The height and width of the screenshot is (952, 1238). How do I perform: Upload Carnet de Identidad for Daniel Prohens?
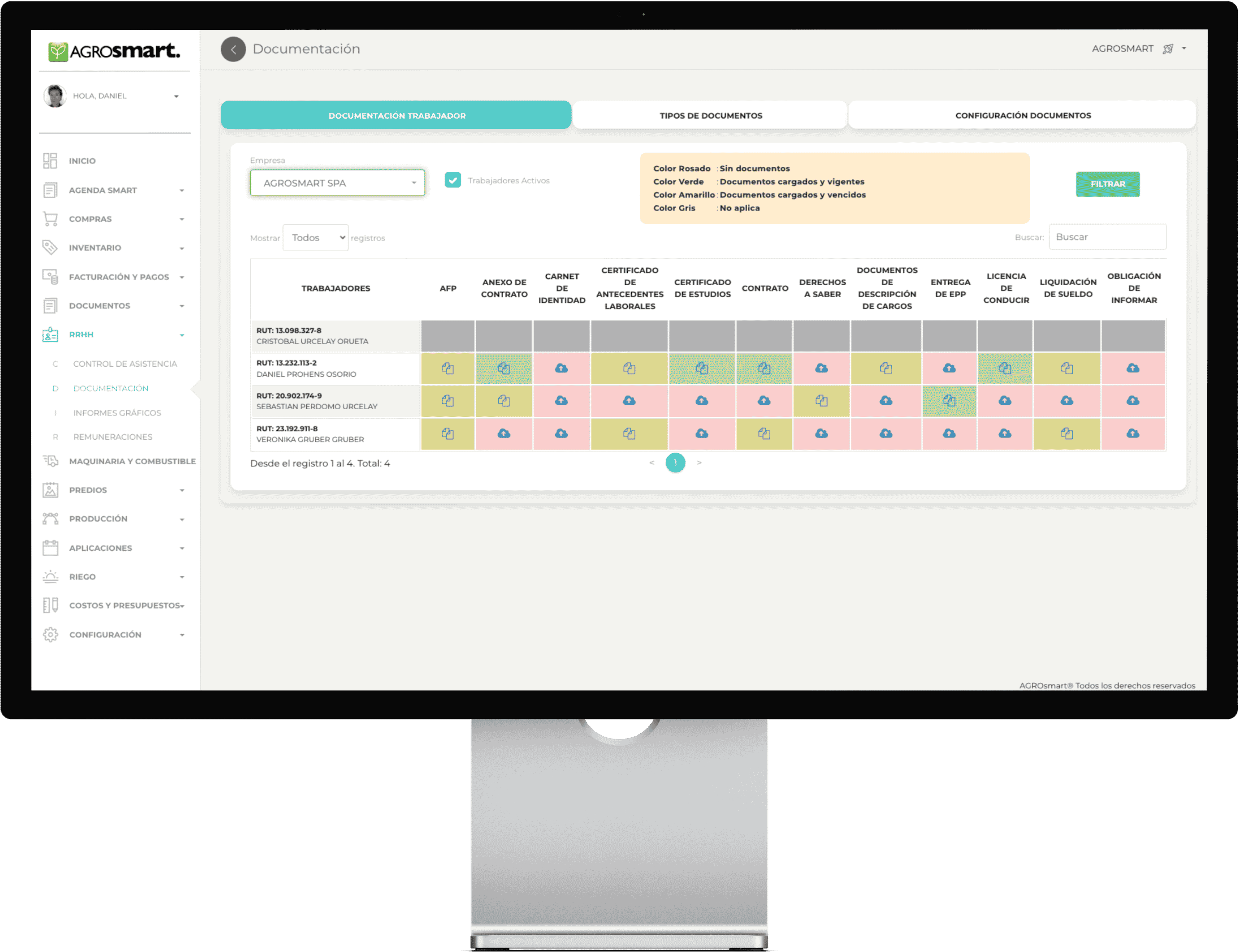[561, 368]
